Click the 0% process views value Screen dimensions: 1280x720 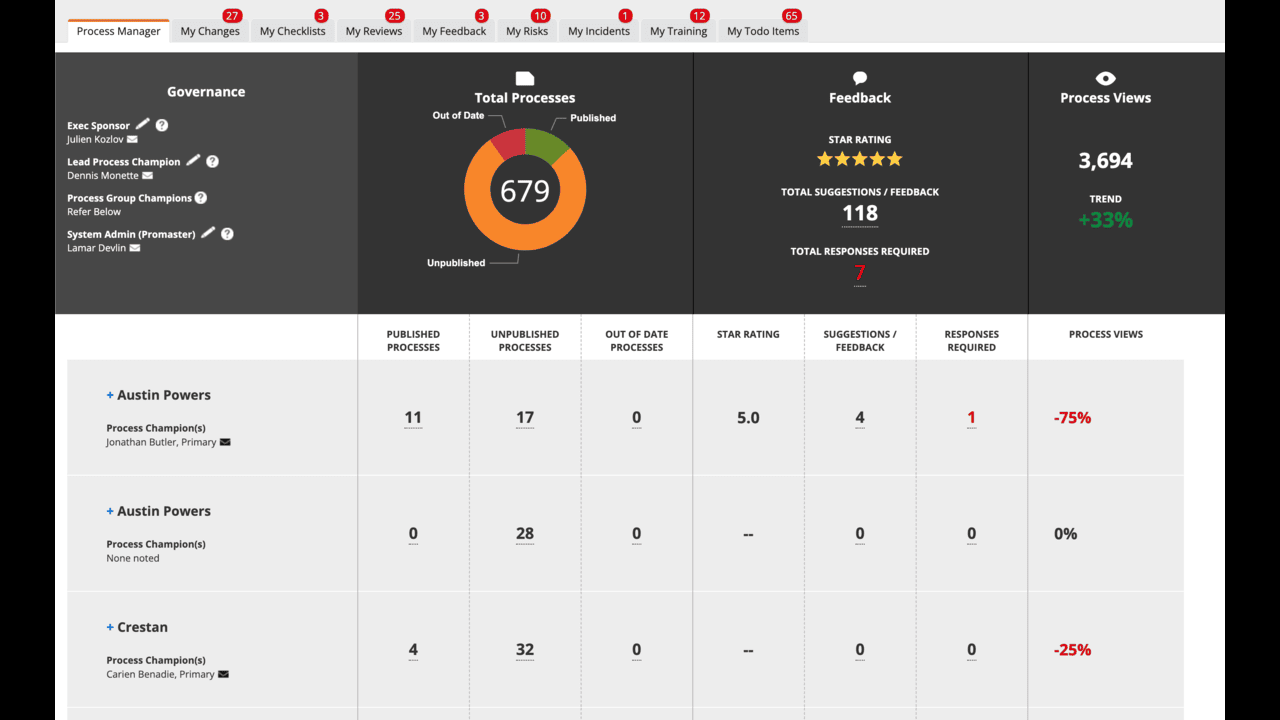point(1065,534)
